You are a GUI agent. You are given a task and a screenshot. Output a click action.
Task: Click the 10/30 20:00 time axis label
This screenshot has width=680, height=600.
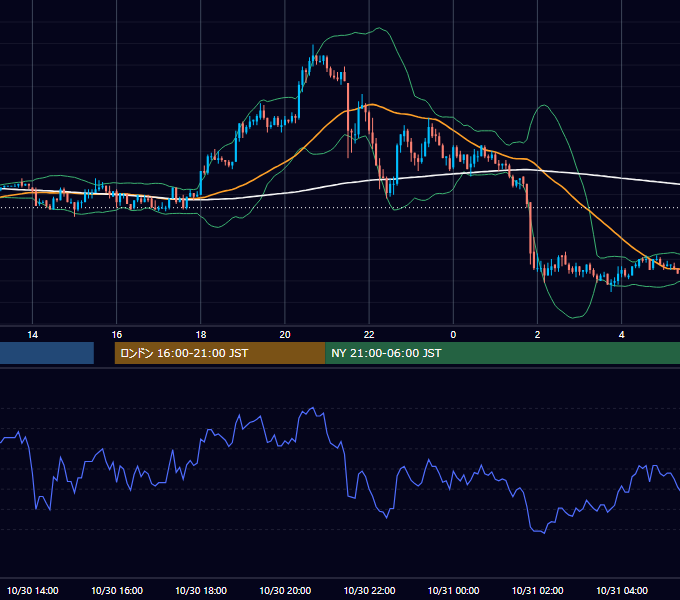[285, 590]
